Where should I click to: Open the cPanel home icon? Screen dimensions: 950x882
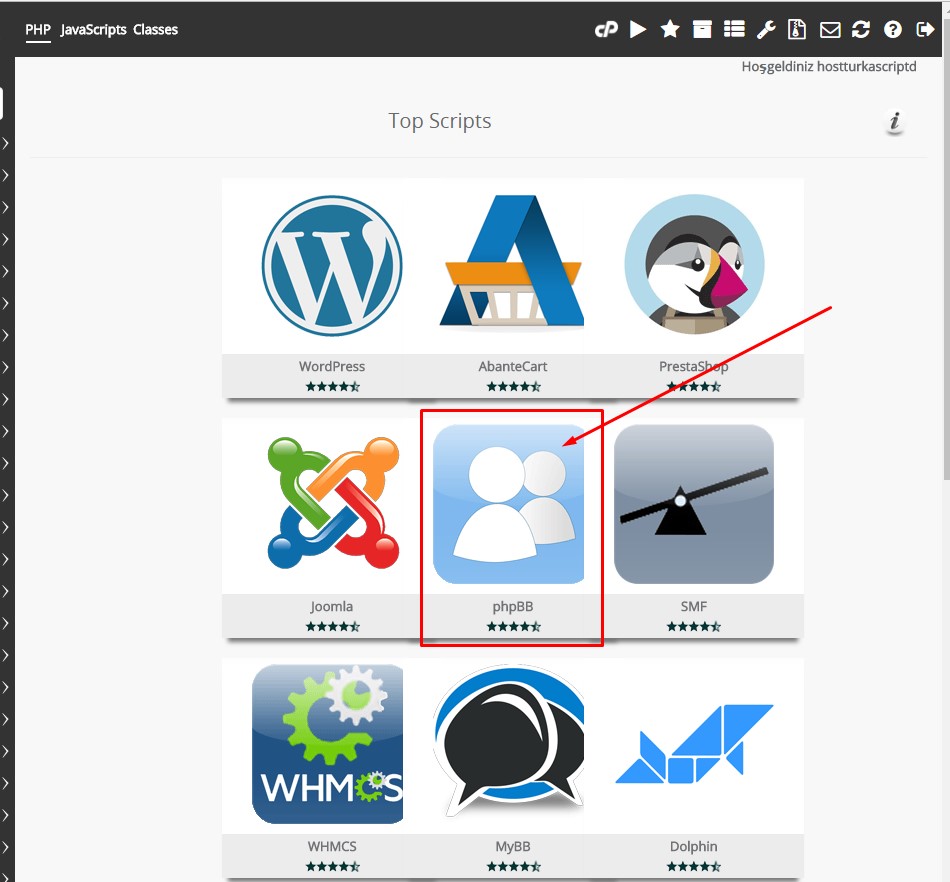(x=606, y=30)
